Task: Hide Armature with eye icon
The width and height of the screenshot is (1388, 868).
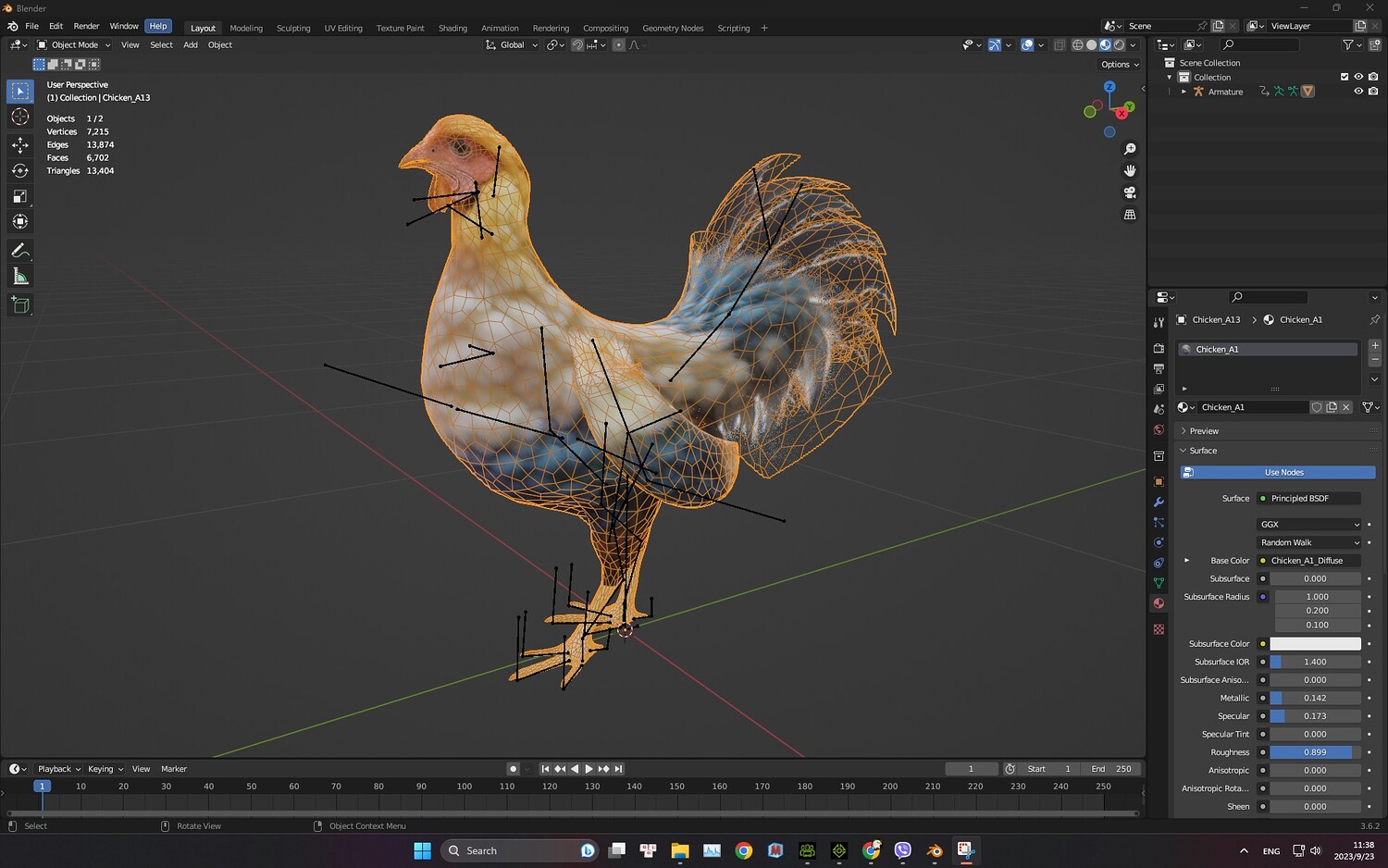Action: [x=1358, y=91]
